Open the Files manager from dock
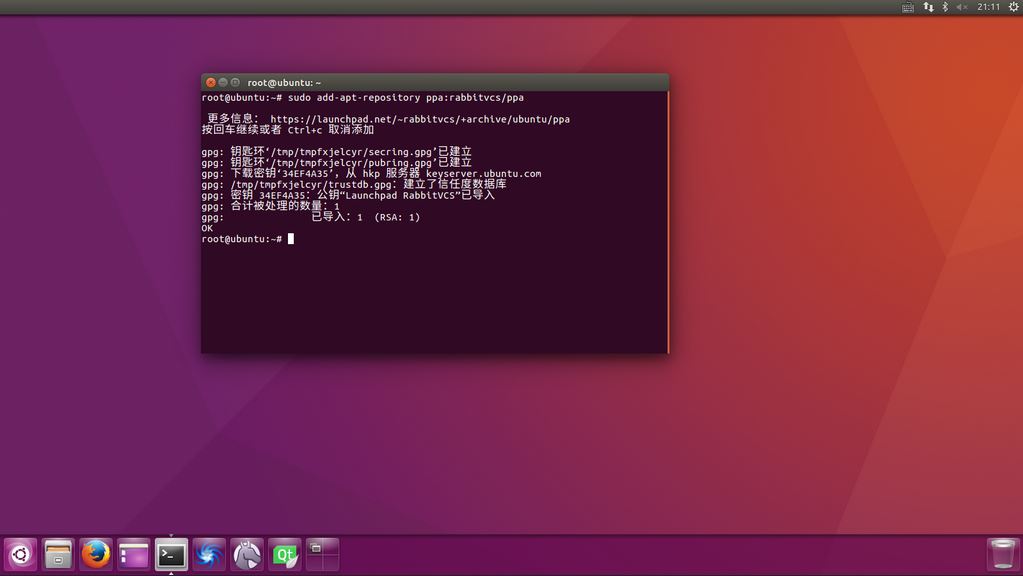 click(x=59, y=554)
